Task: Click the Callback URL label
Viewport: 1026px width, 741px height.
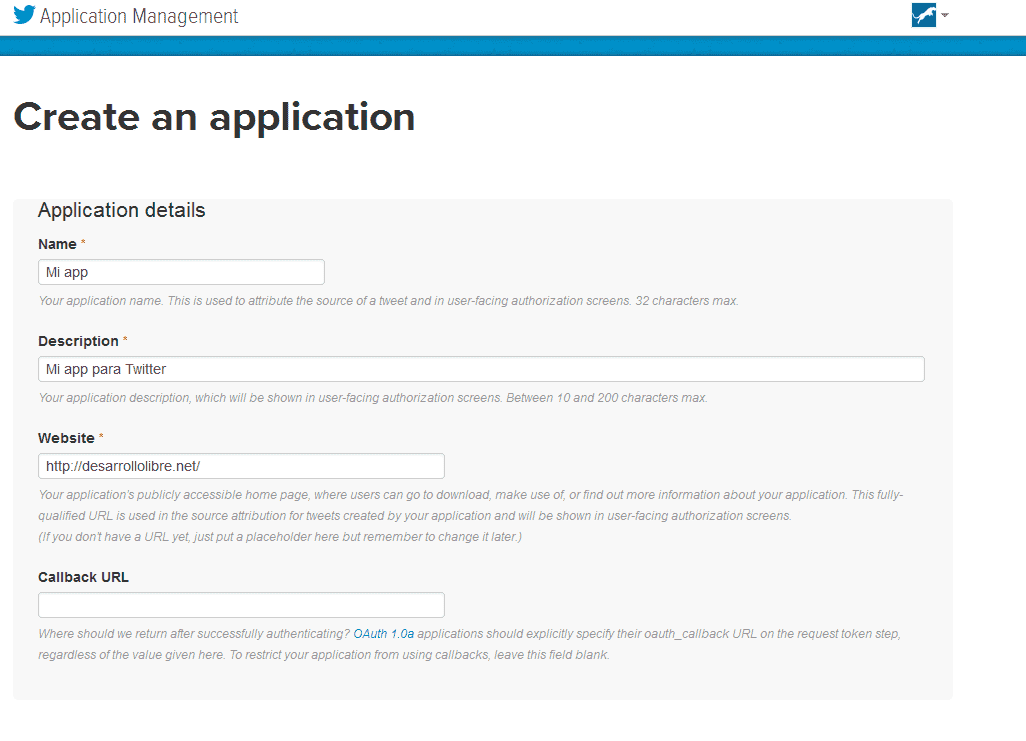Action: (x=83, y=577)
